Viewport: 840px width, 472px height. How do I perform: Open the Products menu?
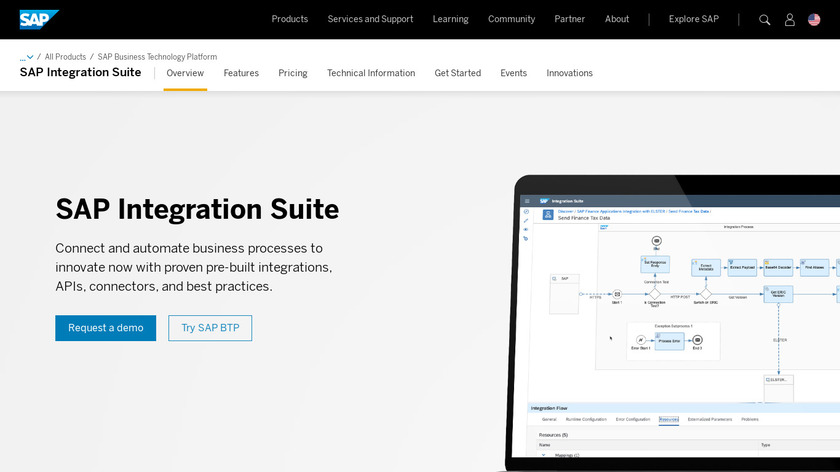(290, 19)
